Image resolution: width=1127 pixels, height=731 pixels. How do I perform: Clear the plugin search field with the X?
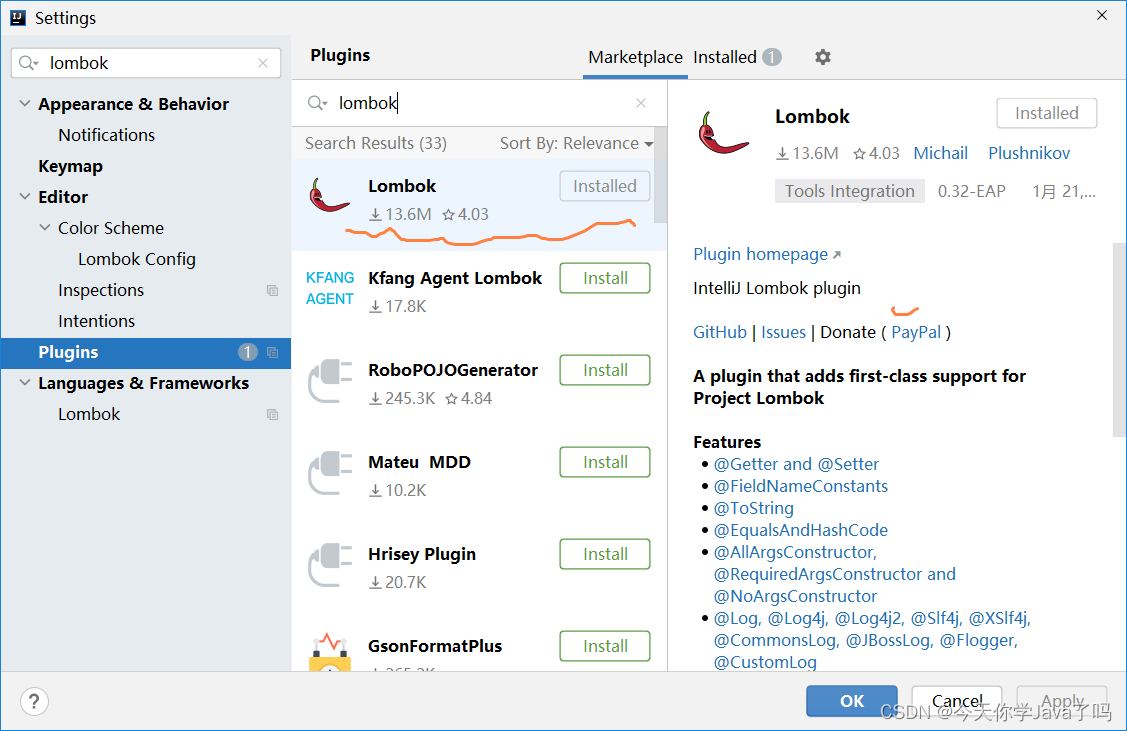[641, 104]
